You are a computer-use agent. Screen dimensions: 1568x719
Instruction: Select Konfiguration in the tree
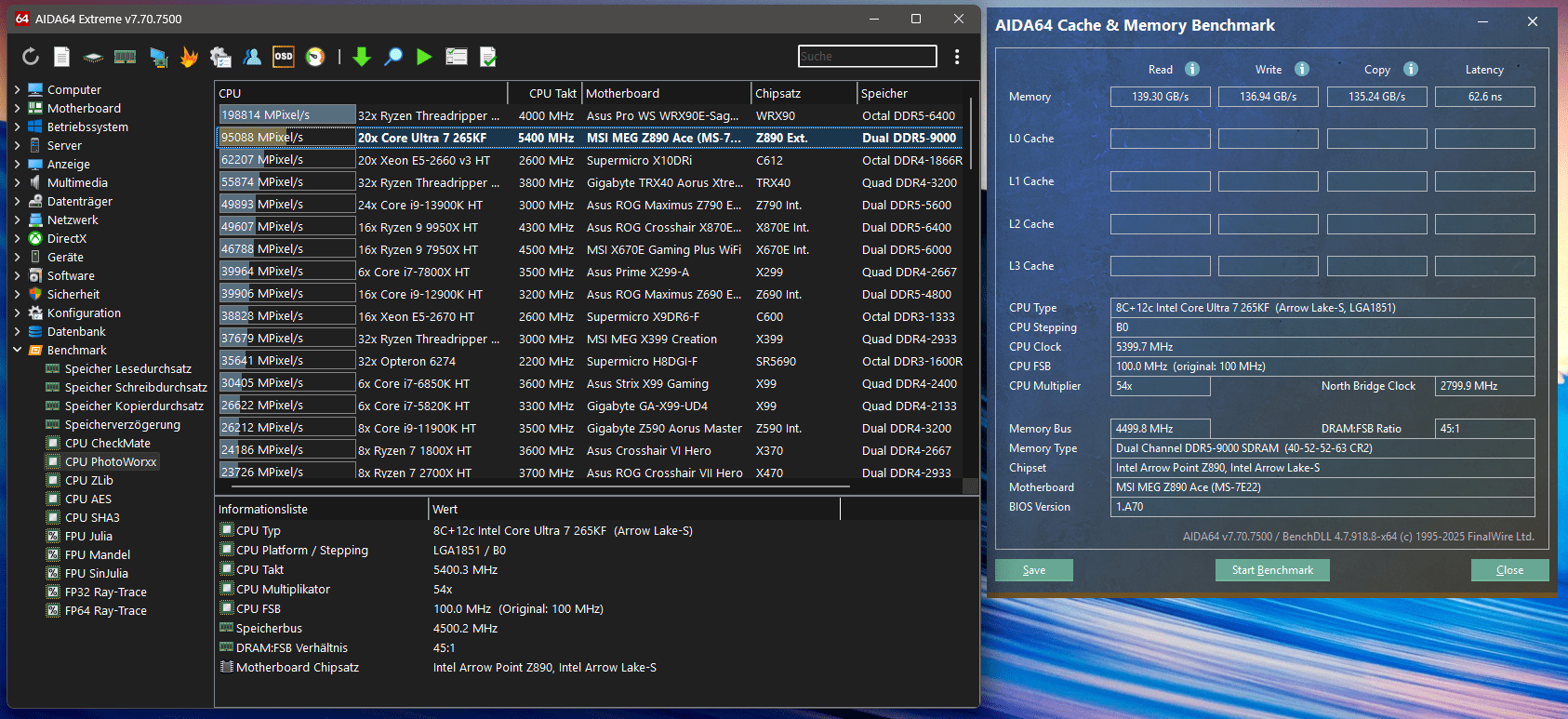coord(84,313)
